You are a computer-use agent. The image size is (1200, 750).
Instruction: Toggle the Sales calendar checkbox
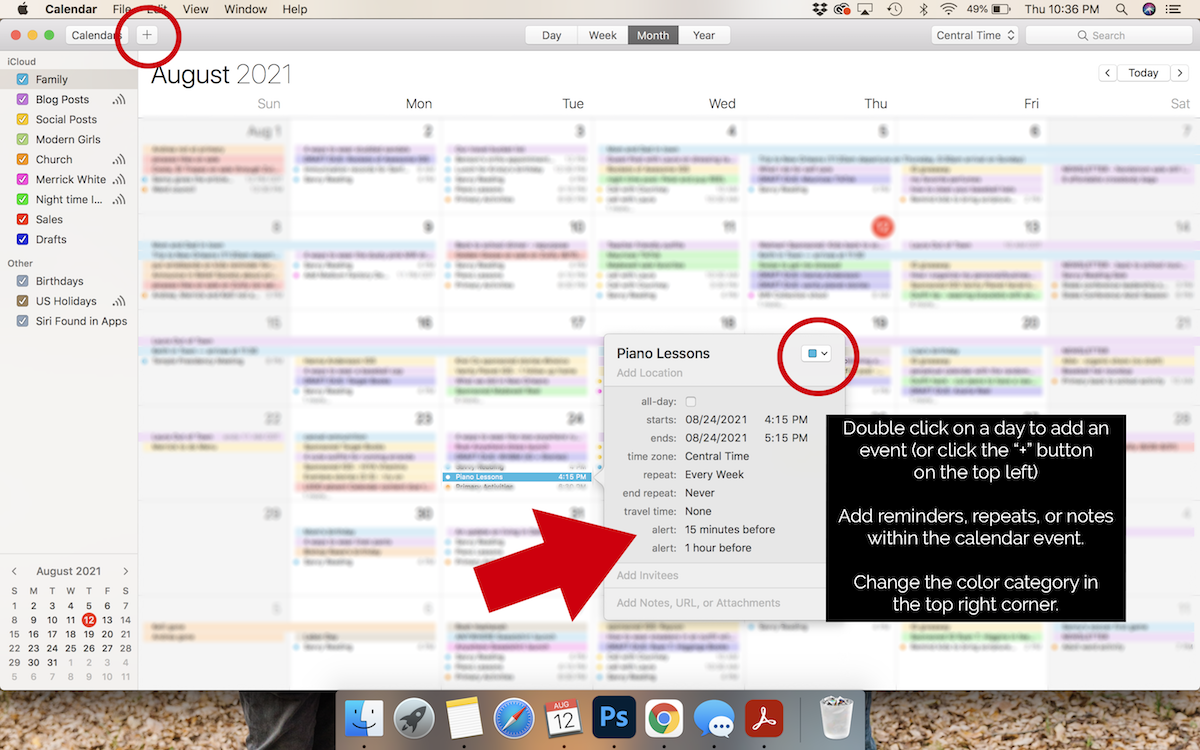[x=23, y=220]
